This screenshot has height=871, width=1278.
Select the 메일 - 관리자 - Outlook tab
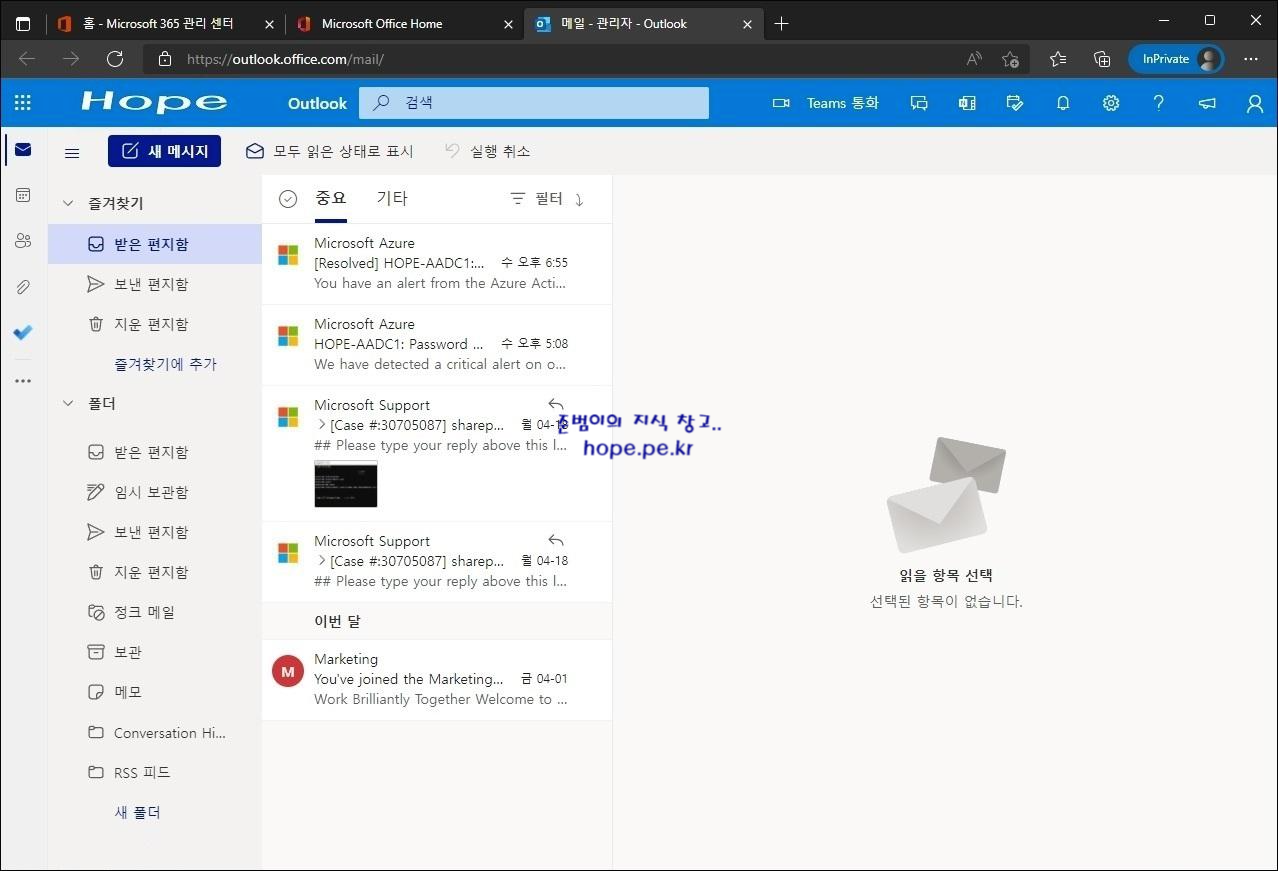pos(644,23)
